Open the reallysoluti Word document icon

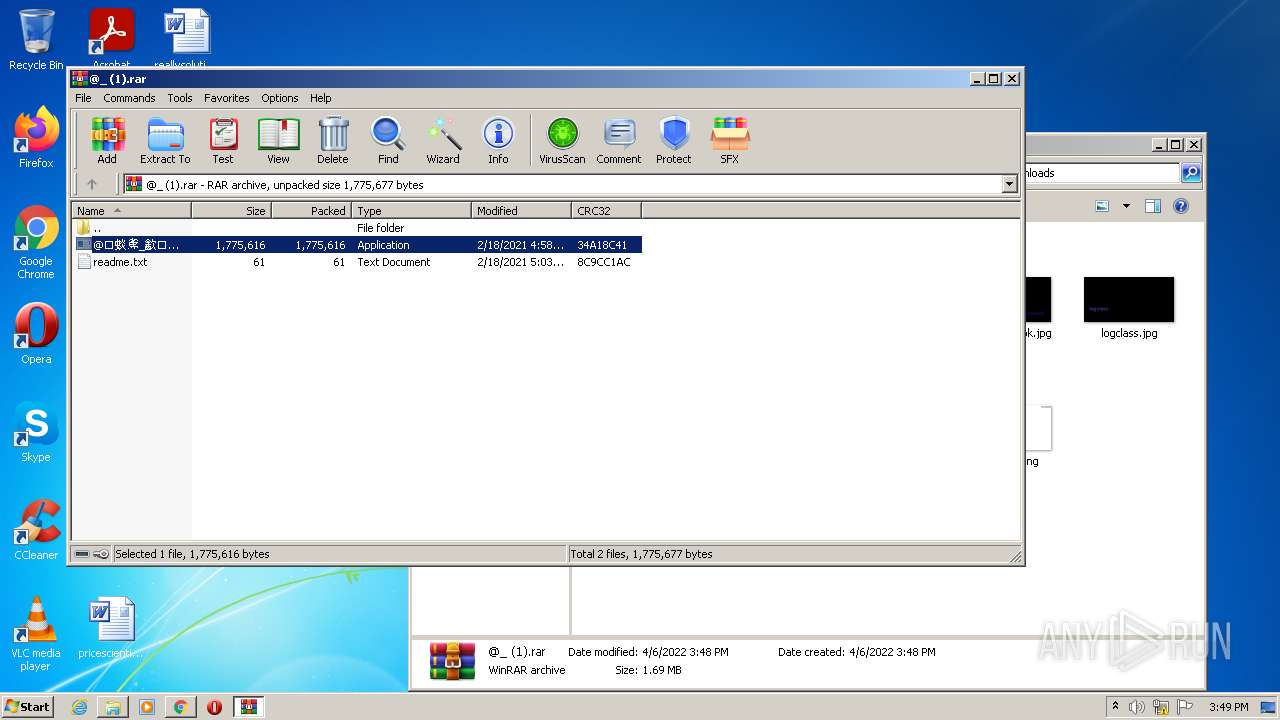click(186, 40)
